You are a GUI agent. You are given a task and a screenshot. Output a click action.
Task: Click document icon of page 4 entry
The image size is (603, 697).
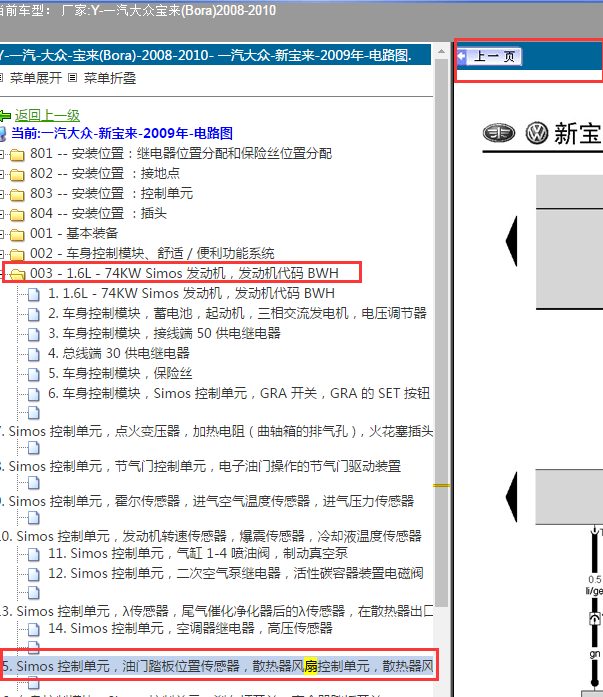(x=34, y=354)
